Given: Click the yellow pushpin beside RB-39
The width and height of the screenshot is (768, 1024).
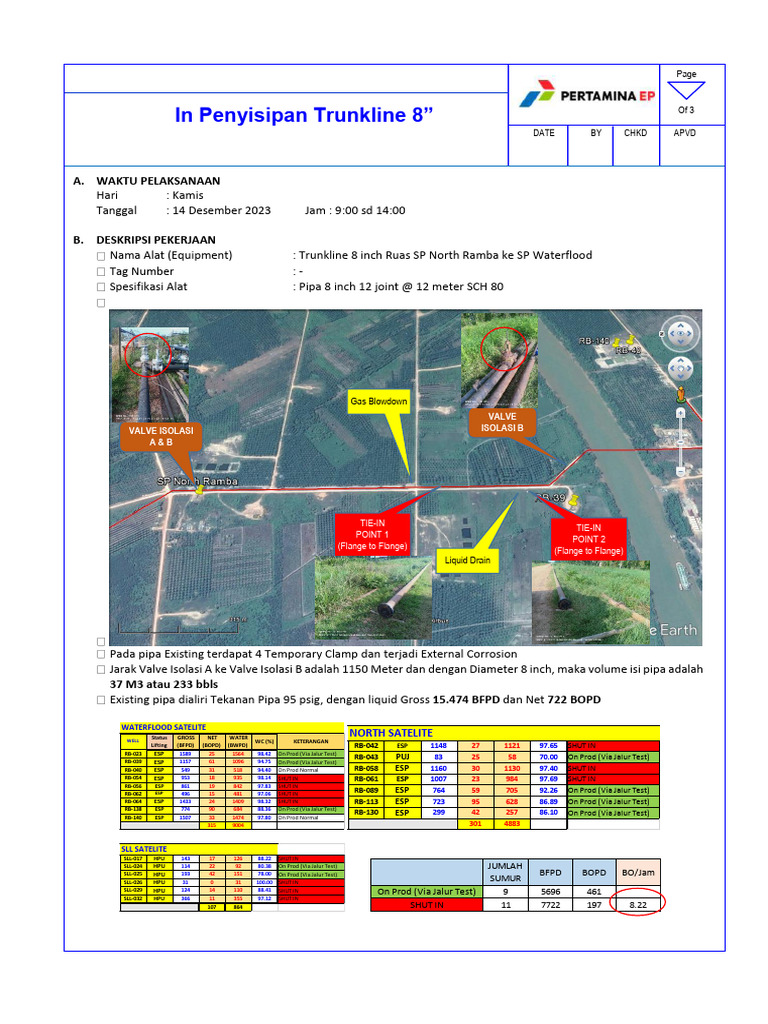Looking at the screenshot, I should (x=573, y=501).
